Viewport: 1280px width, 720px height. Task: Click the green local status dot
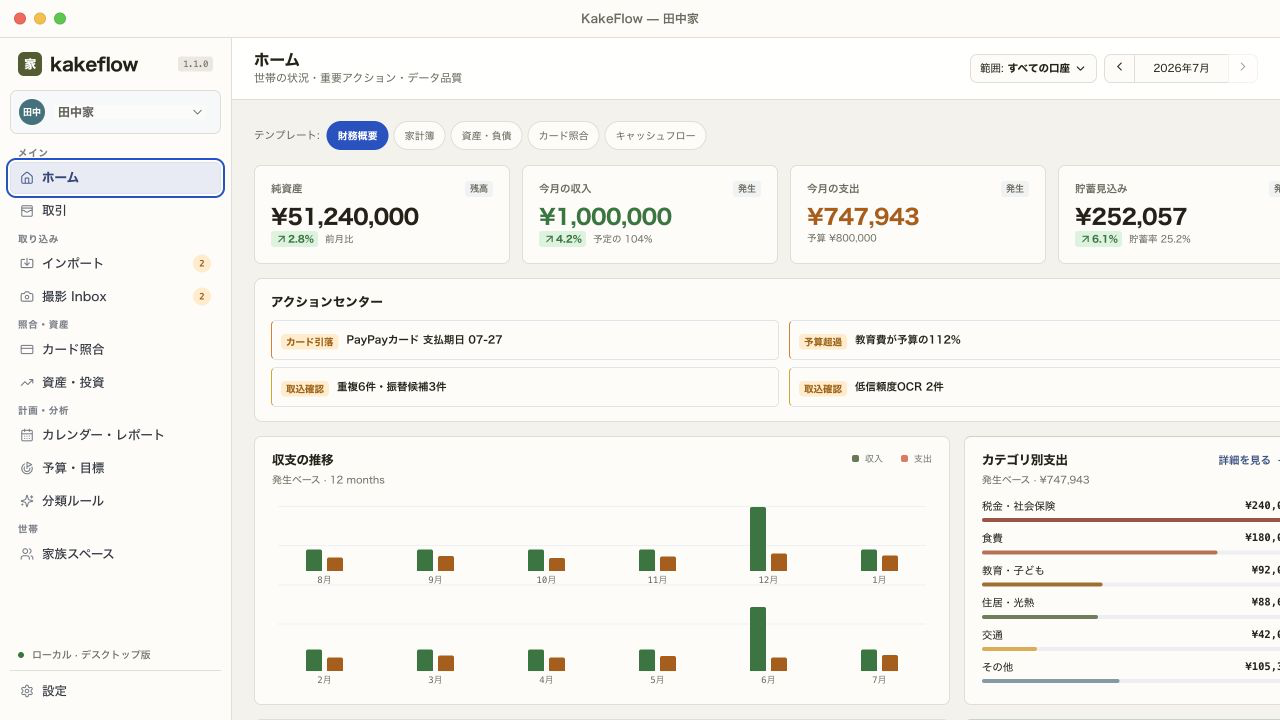click(21, 655)
